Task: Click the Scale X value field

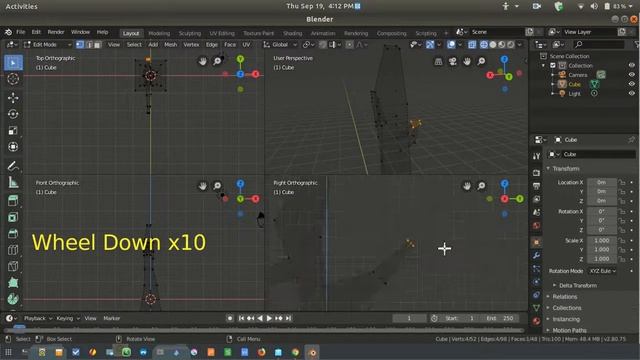Action: click(602, 240)
